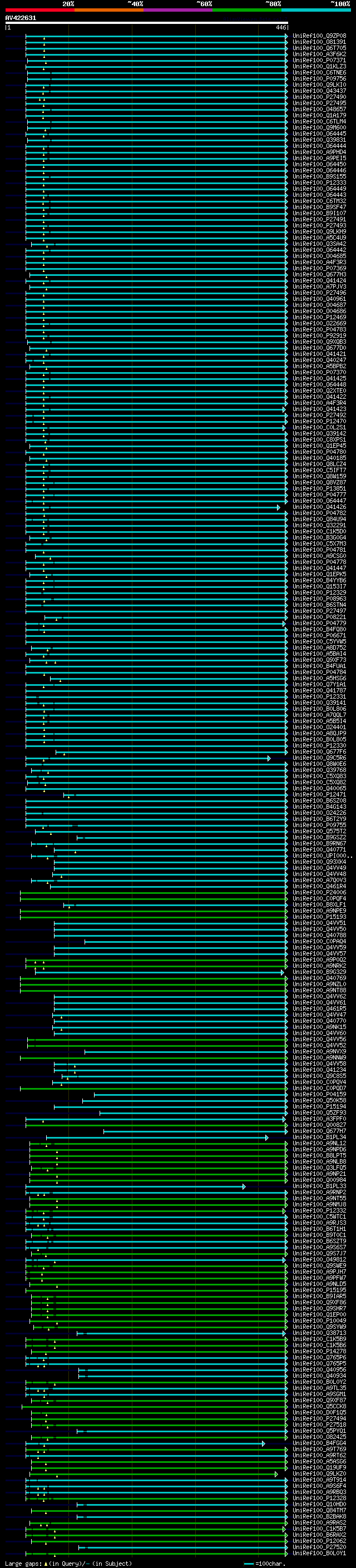Select the UniRef100_Q40788 label
This screenshot has height=1568, width=356.
(x=319, y=935)
